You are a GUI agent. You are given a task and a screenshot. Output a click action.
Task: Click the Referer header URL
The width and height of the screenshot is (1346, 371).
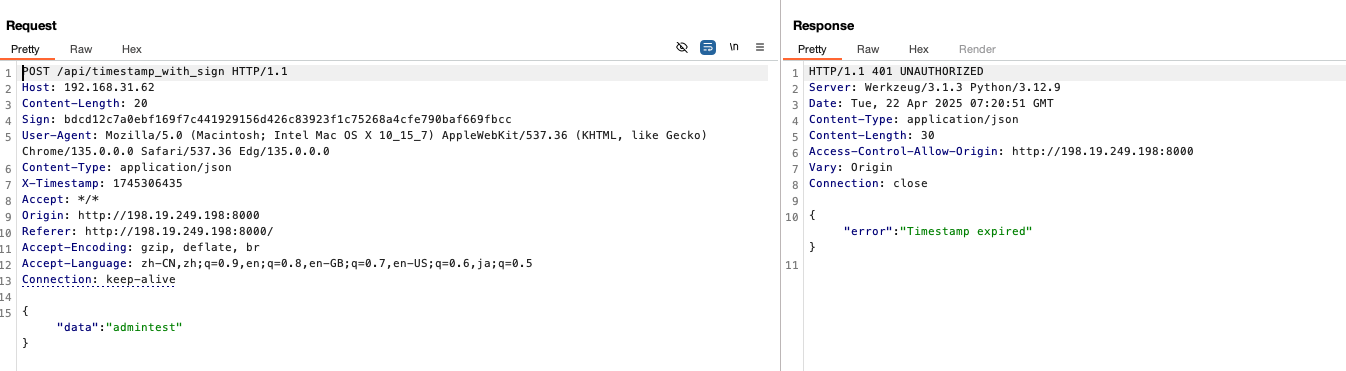pyautogui.click(x=178, y=232)
